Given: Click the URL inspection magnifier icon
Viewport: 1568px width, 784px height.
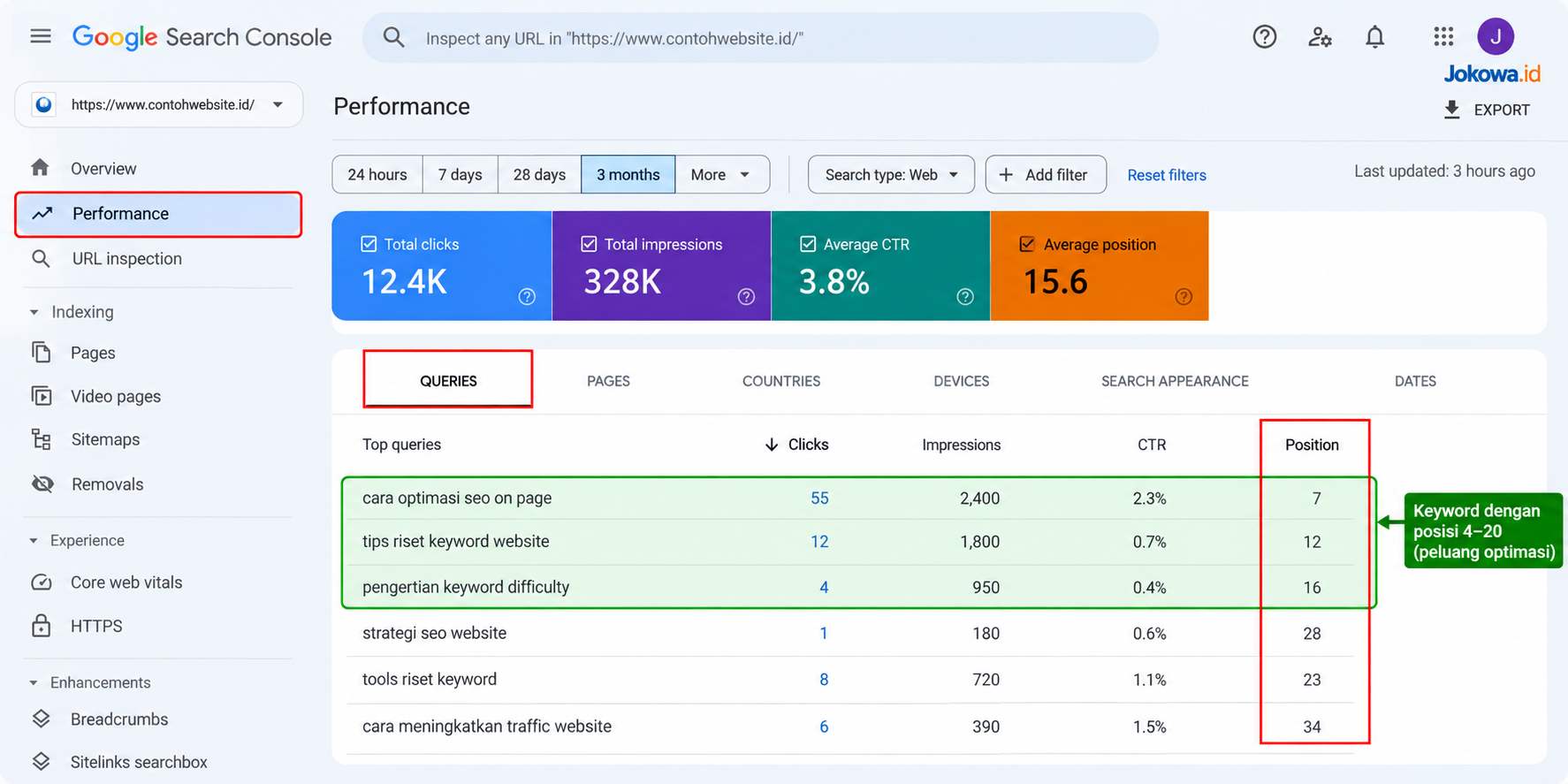Looking at the screenshot, I should pyautogui.click(x=41, y=258).
